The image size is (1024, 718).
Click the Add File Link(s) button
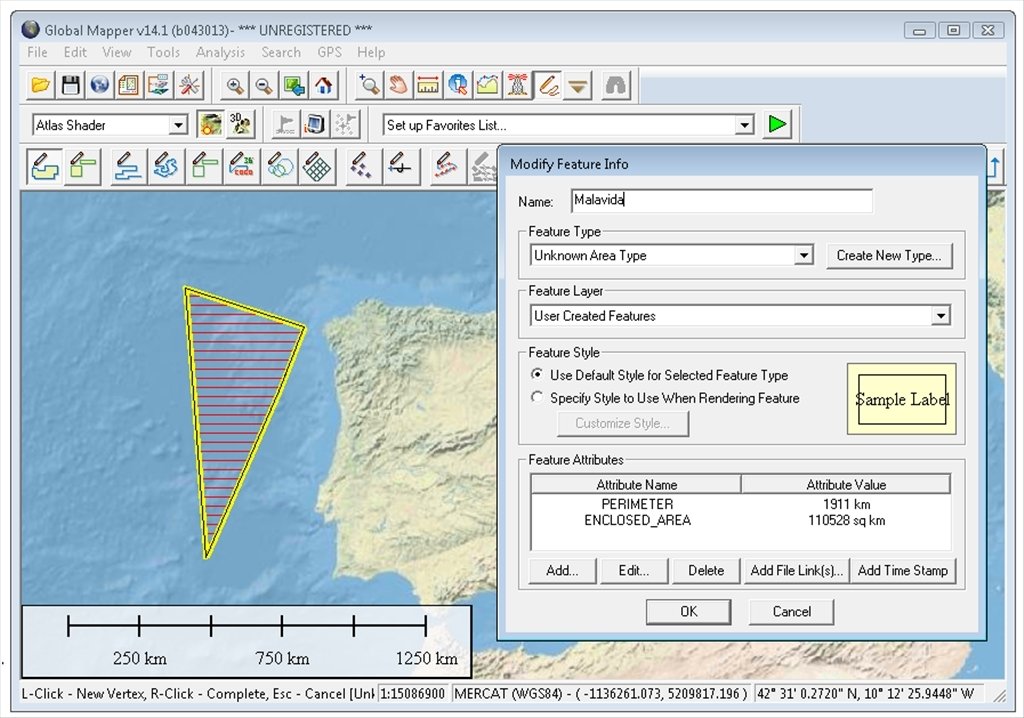pos(797,570)
